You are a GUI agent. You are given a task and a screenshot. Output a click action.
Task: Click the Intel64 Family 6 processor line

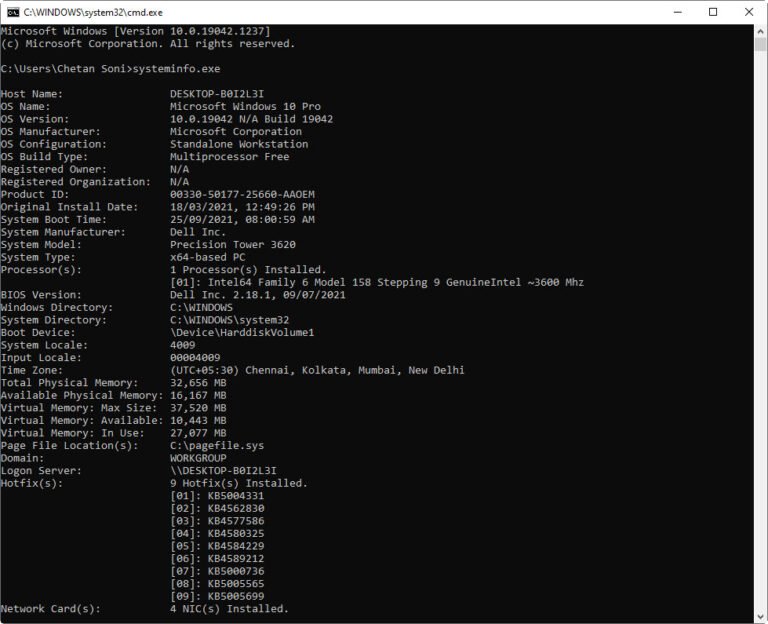click(377, 283)
